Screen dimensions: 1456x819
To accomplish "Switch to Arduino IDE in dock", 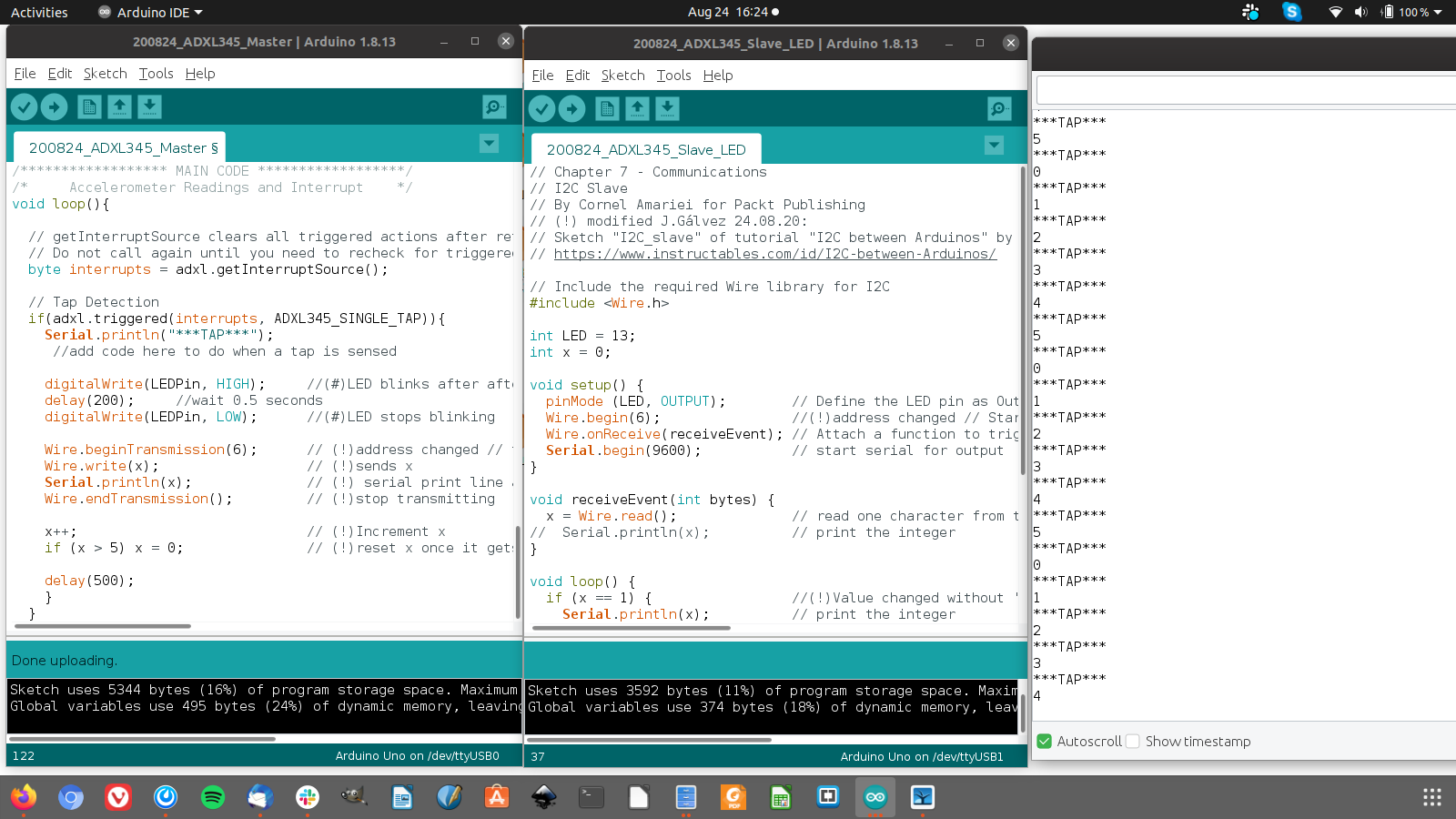I will (x=875, y=798).
